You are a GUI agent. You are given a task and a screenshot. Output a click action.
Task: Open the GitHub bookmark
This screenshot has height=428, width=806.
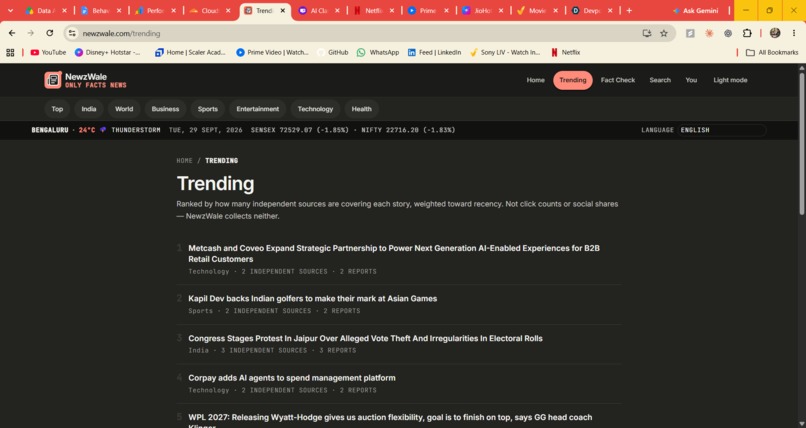333,52
